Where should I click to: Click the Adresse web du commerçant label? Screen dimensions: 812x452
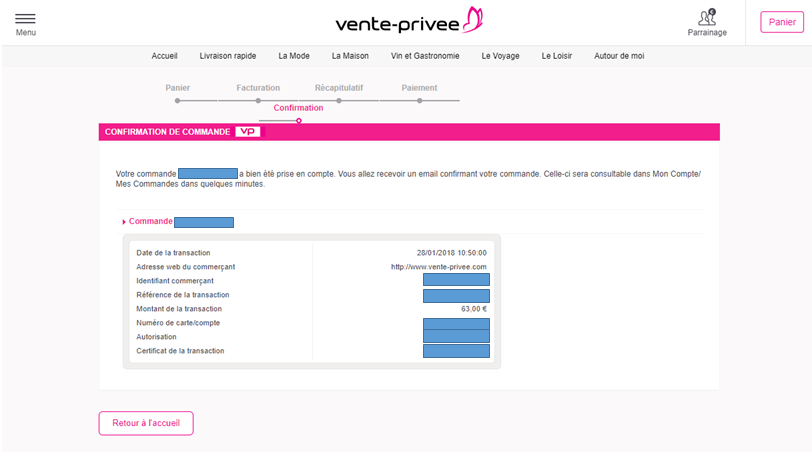[x=185, y=267]
